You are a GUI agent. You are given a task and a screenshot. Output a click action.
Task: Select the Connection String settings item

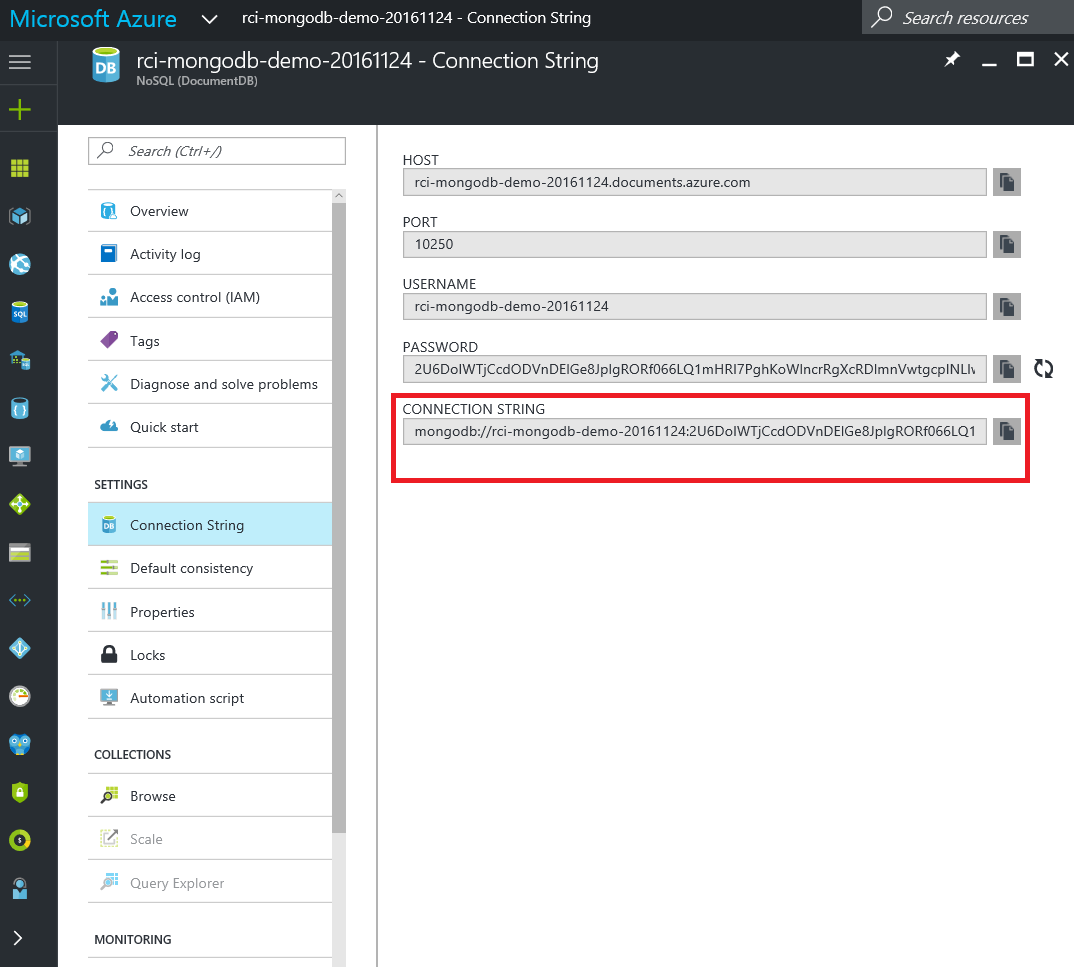tap(210, 525)
